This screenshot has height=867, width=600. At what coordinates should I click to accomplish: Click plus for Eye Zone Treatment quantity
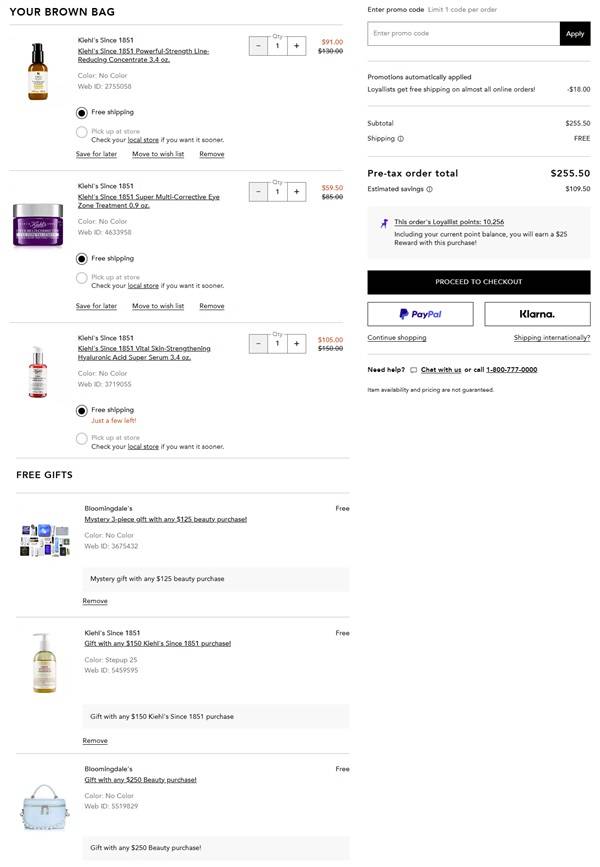296,191
